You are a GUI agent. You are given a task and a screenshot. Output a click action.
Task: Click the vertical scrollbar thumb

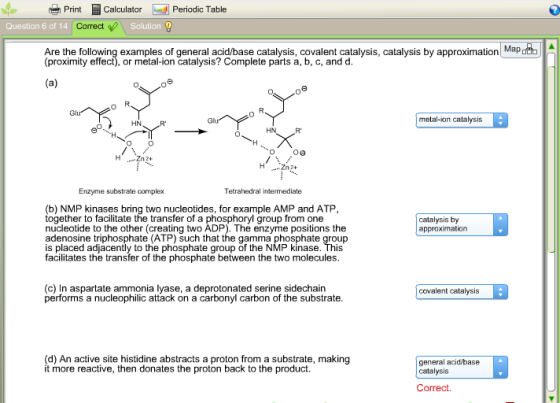[551, 153]
